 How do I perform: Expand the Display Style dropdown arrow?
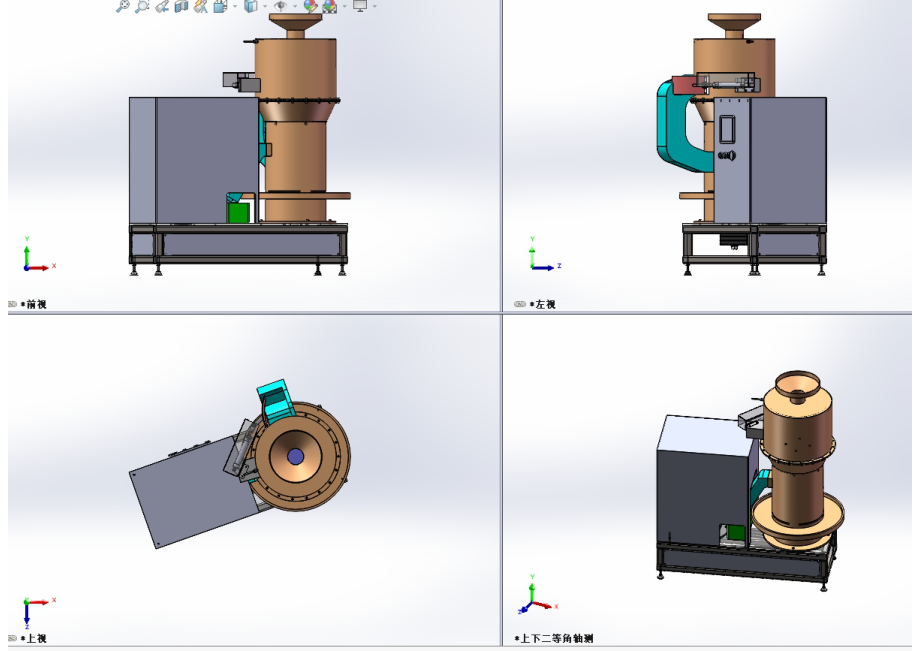(x=265, y=6)
